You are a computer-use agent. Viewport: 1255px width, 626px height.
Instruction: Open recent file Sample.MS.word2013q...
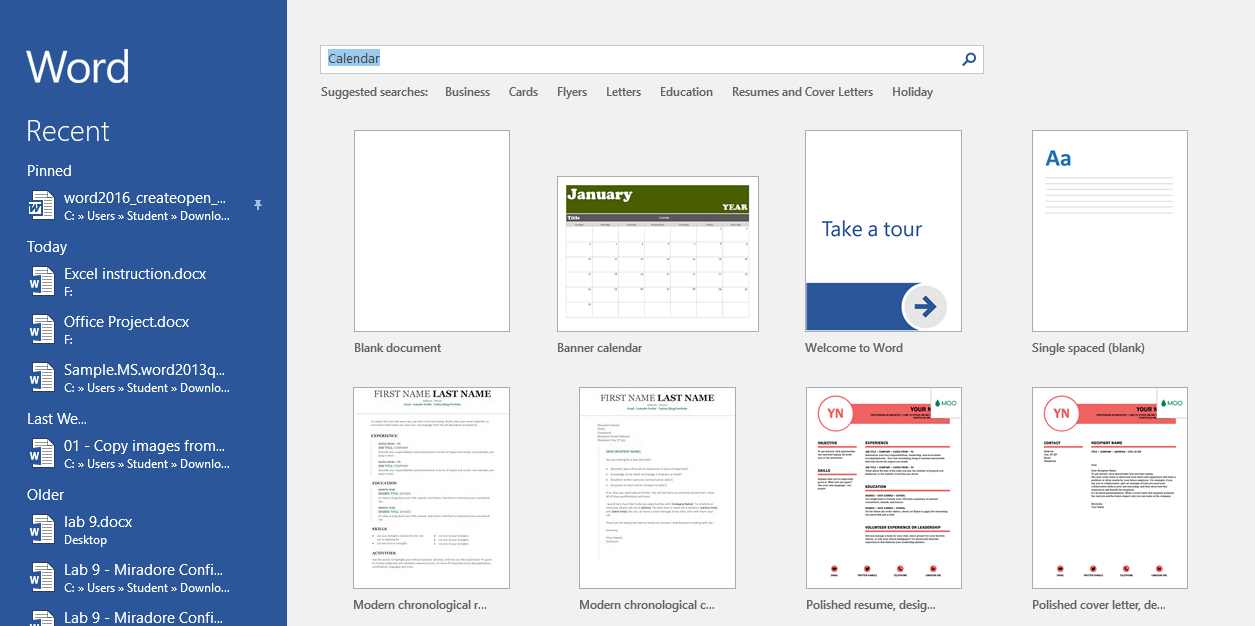(143, 378)
